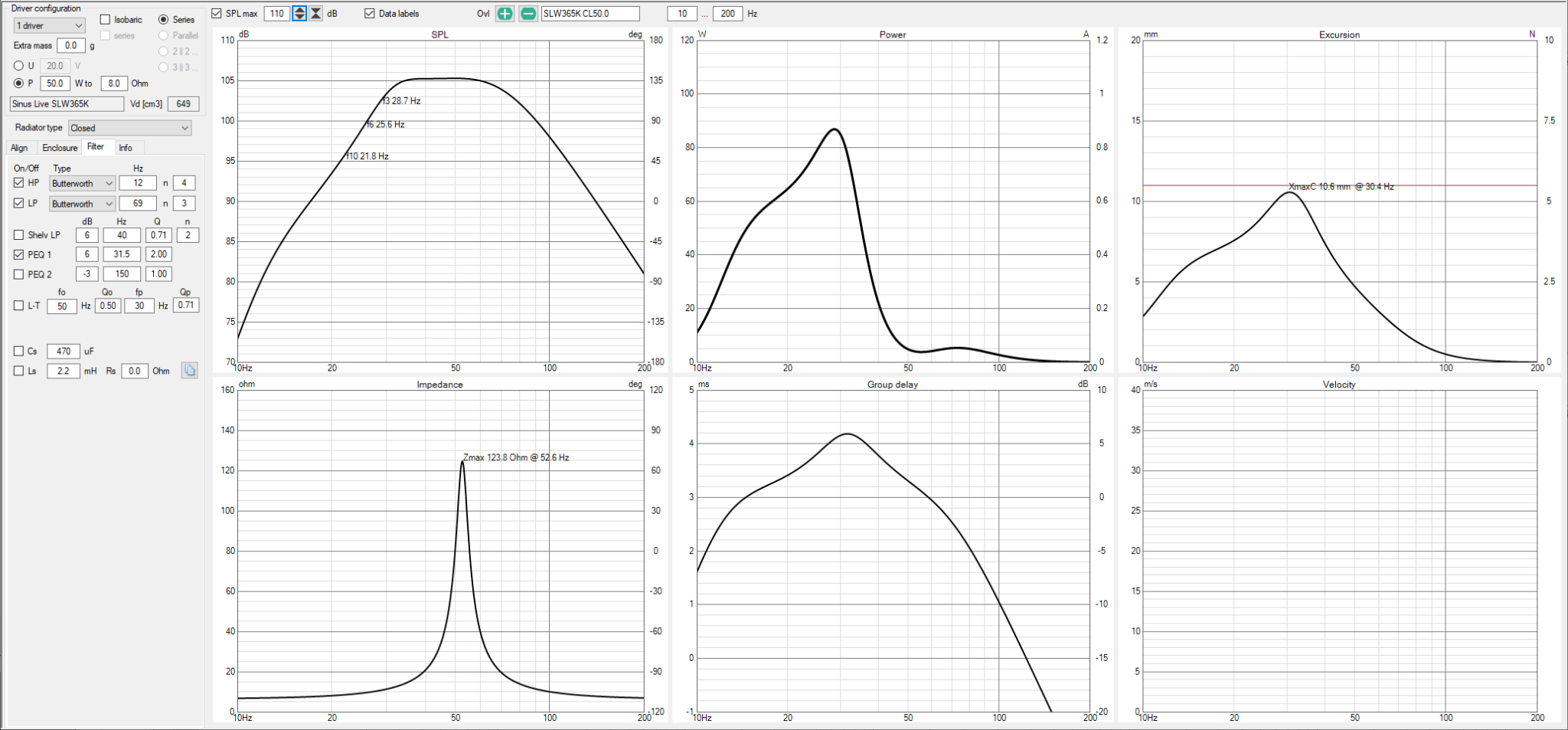The width and height of the screenshot is (1568, 730).
Task: Click the 'XmaxC 10.6 mm @ 30.4 Hz' label
Action: tap(1341, 187)
